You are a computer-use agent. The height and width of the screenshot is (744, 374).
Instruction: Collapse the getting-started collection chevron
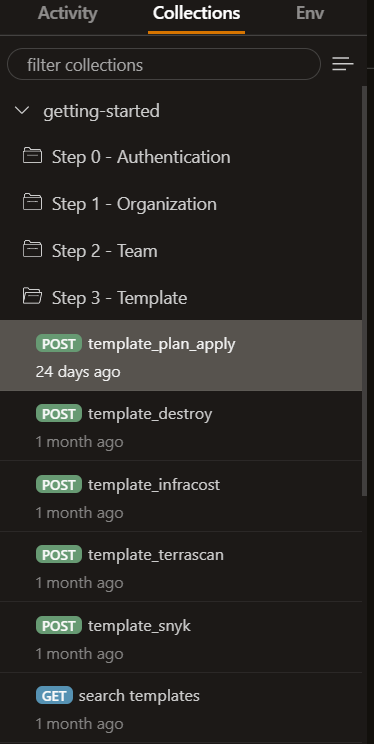(x=22, y=111)
